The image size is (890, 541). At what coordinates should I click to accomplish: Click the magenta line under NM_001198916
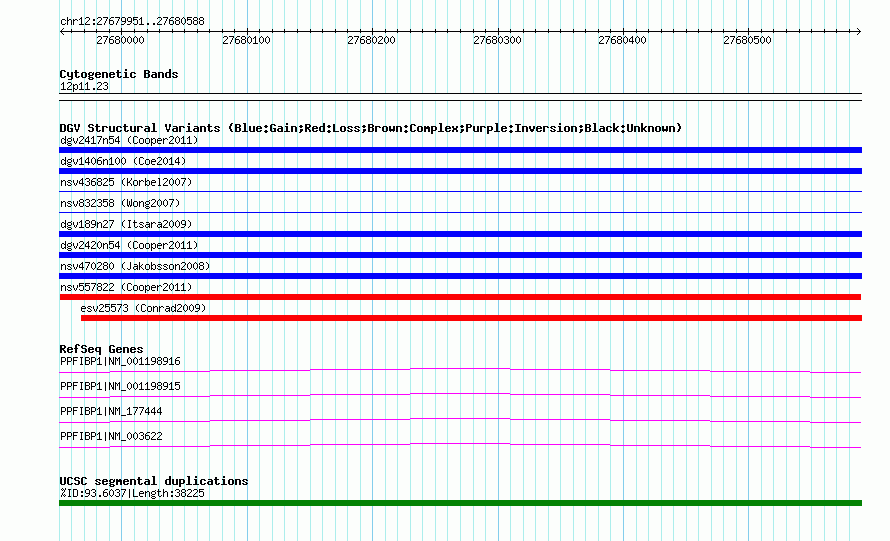pos(460,371)
